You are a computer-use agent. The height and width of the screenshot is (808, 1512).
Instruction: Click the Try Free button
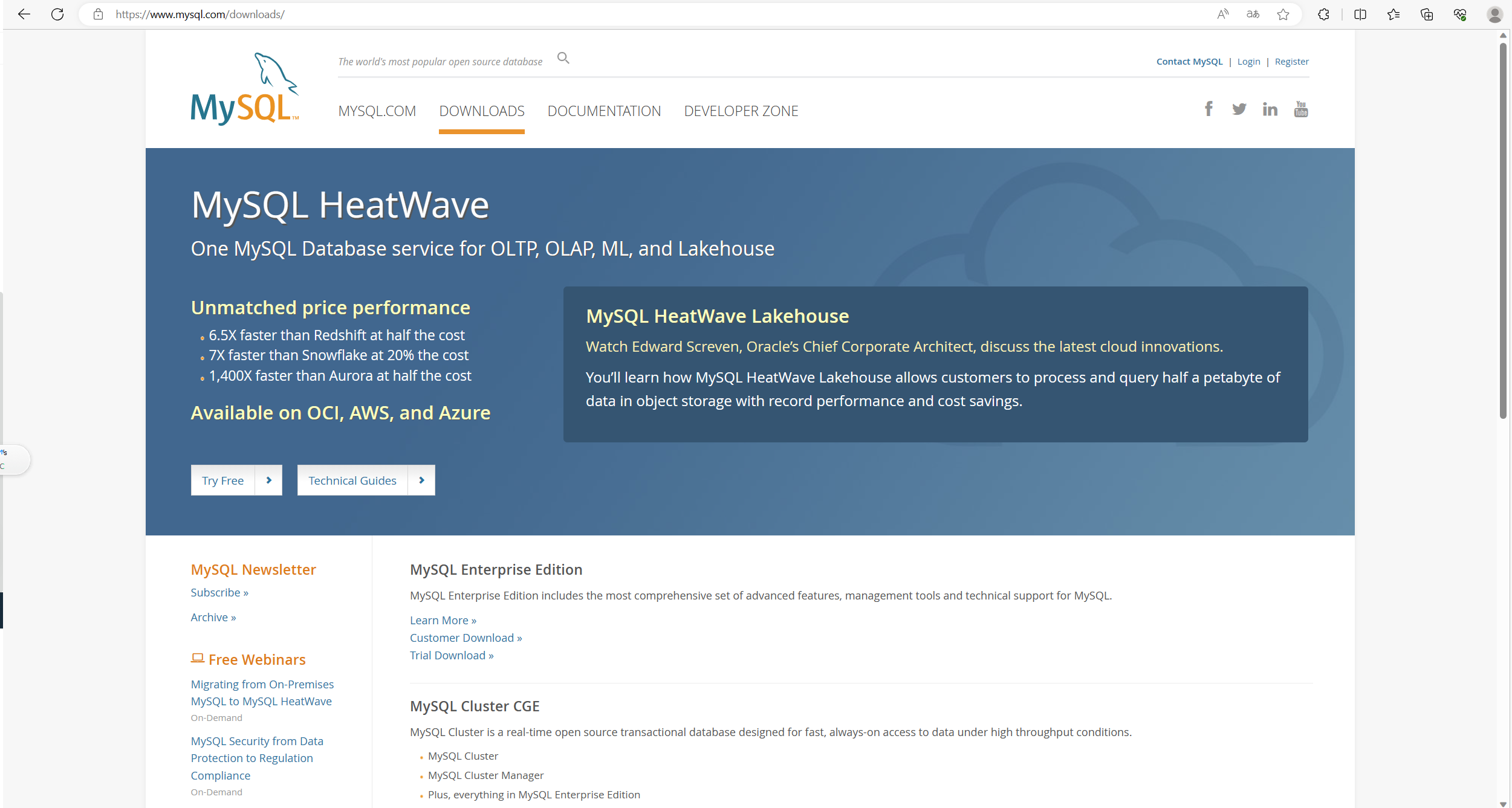click(x=236, y=480)
